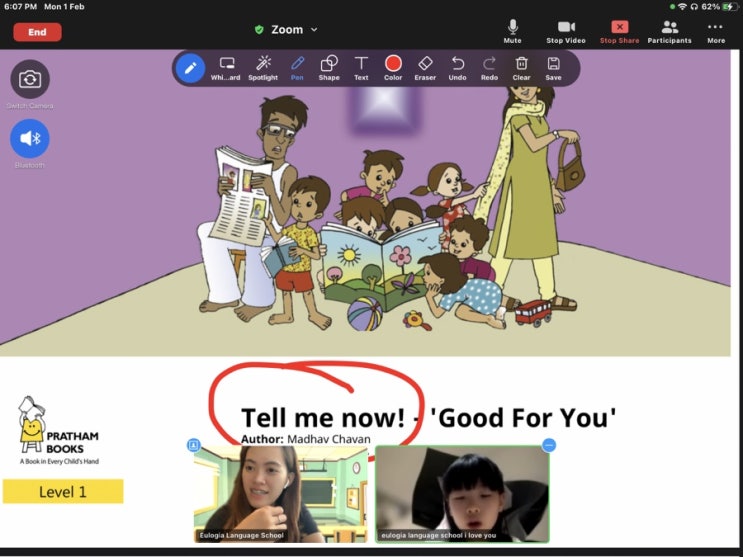The height and width of the screenshot is (557, 743).
Task: Save the annotated screen
Action: [x=553, y=69]
